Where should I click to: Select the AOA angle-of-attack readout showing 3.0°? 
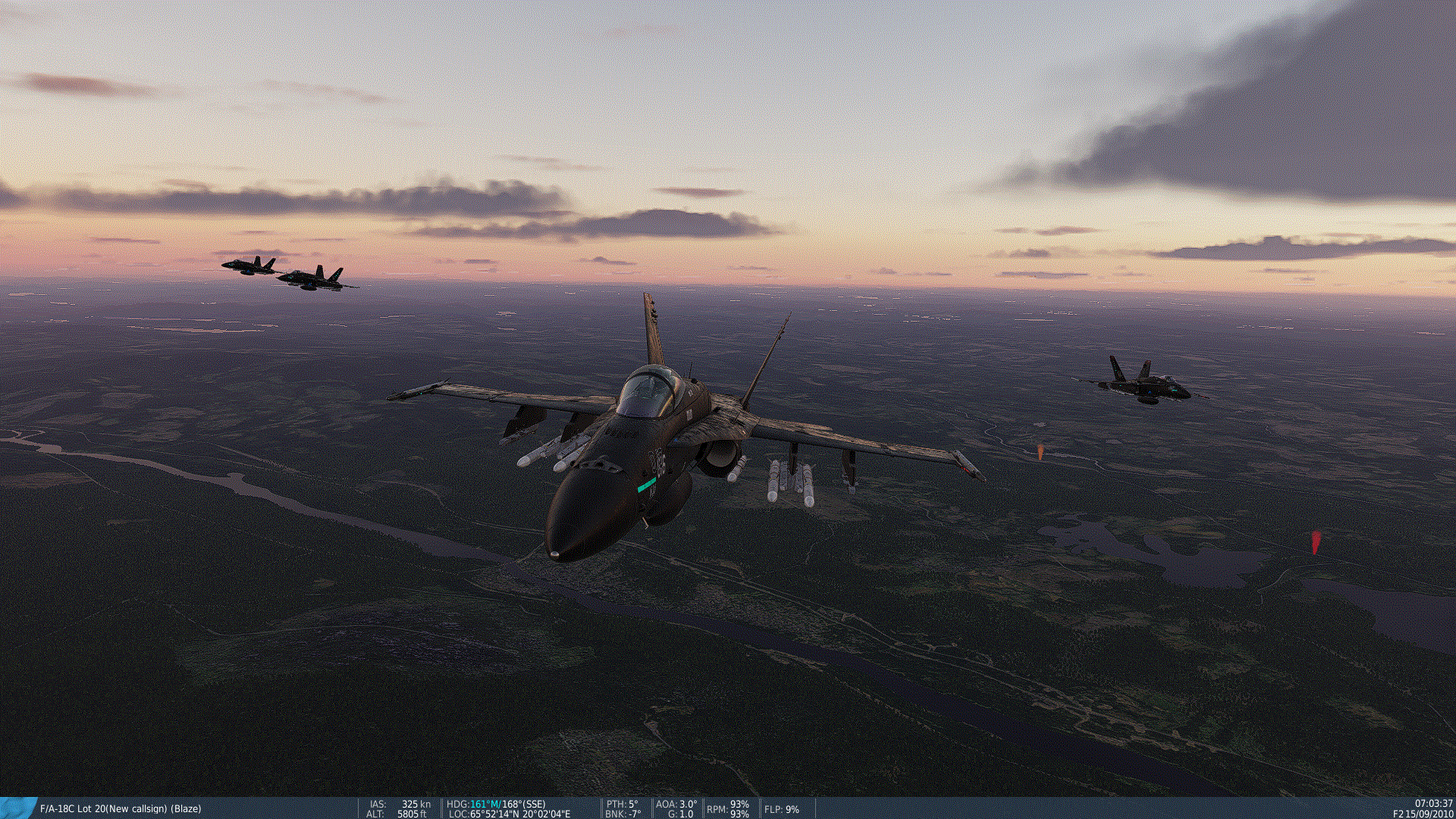679,803
